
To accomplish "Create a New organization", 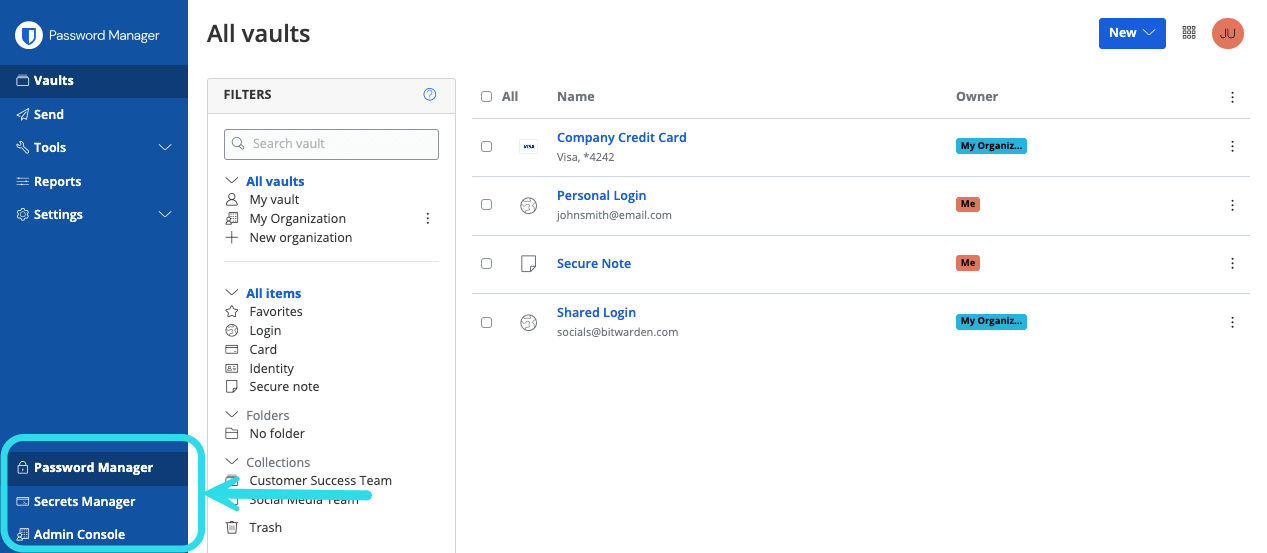I will 300,238.
